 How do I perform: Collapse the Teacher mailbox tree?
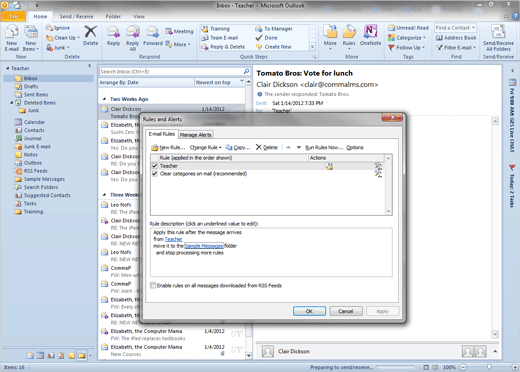[x=7, y=68]
